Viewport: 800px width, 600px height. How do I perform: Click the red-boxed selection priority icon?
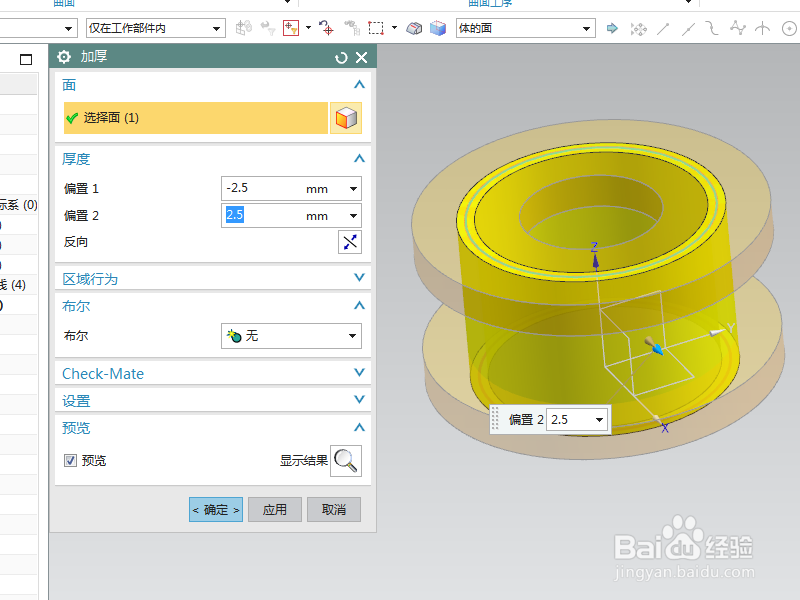(x=291, y=28)
